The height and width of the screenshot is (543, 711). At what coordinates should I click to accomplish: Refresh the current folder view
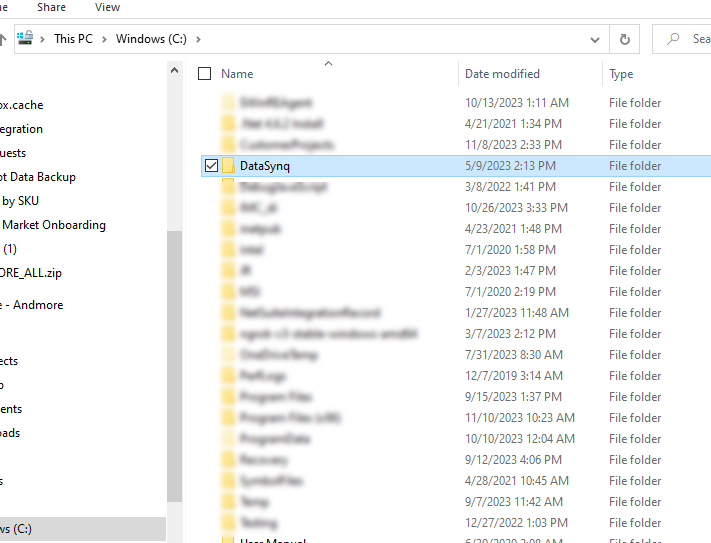625,39
